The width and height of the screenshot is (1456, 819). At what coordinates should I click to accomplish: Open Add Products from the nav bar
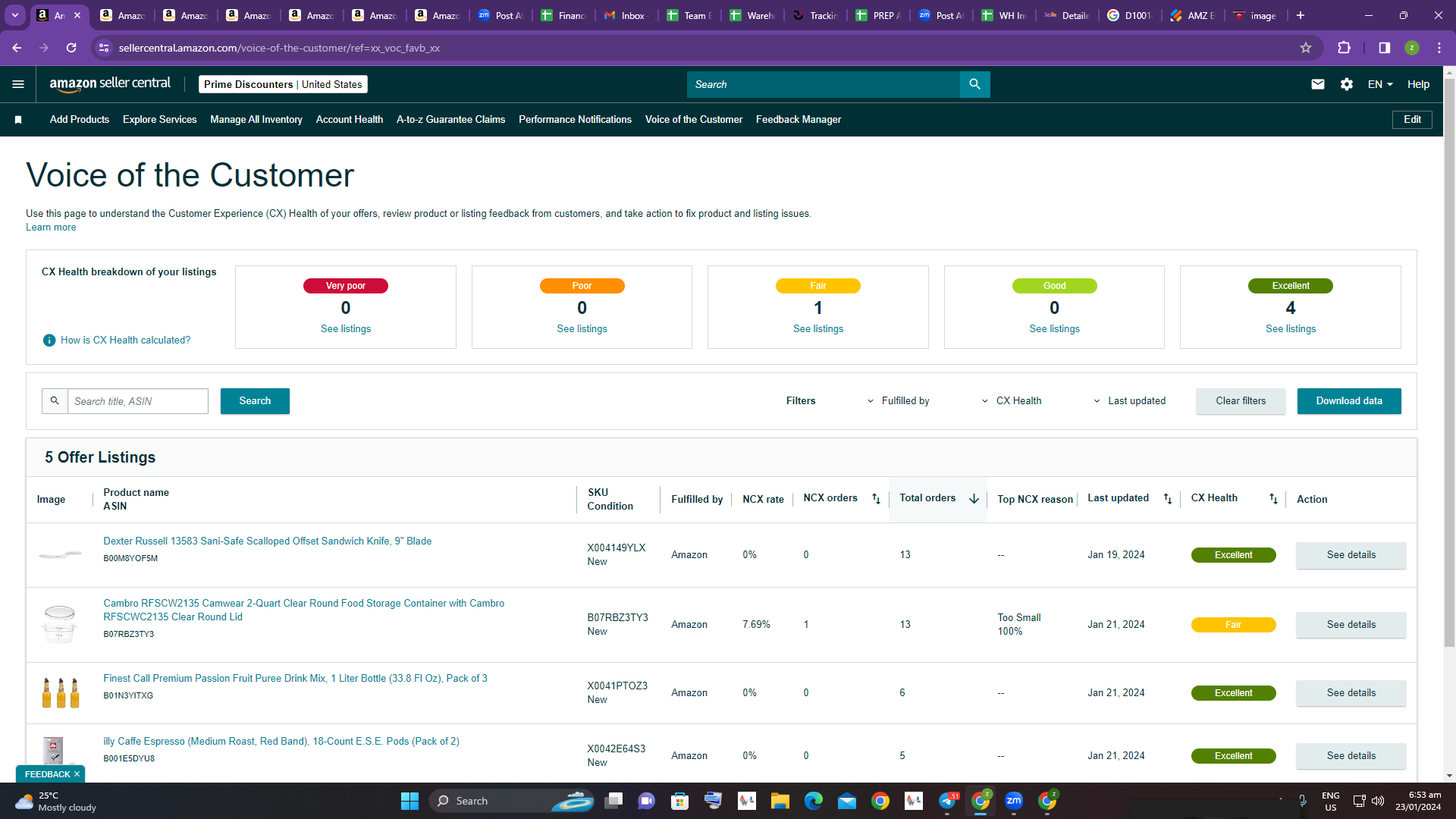(80, 120)
